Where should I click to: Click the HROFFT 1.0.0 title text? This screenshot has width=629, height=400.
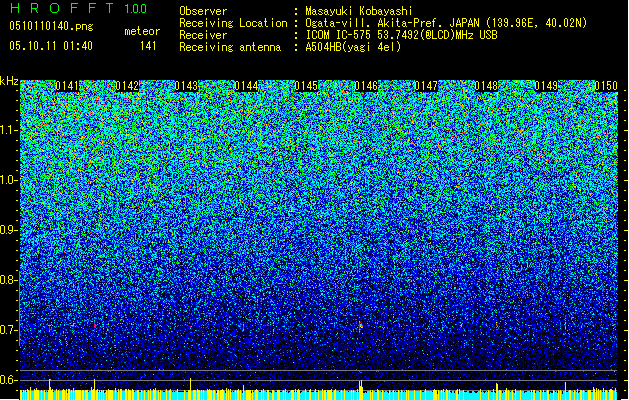78,8
